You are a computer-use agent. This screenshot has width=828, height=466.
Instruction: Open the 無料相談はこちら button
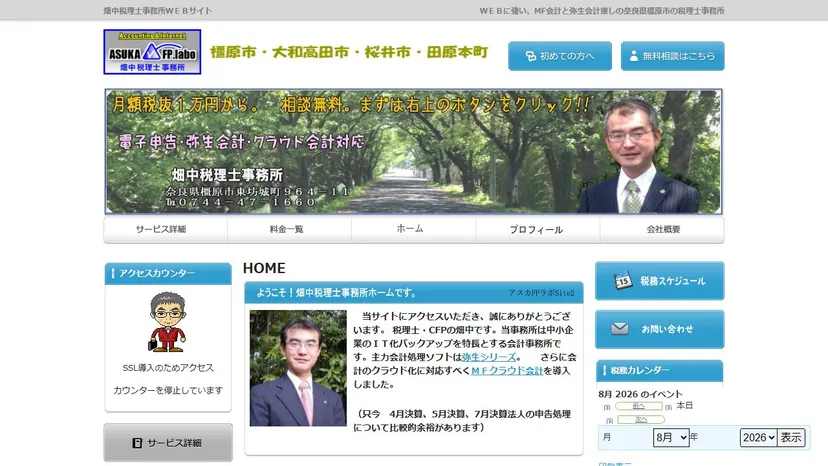(x=672, y=56)
